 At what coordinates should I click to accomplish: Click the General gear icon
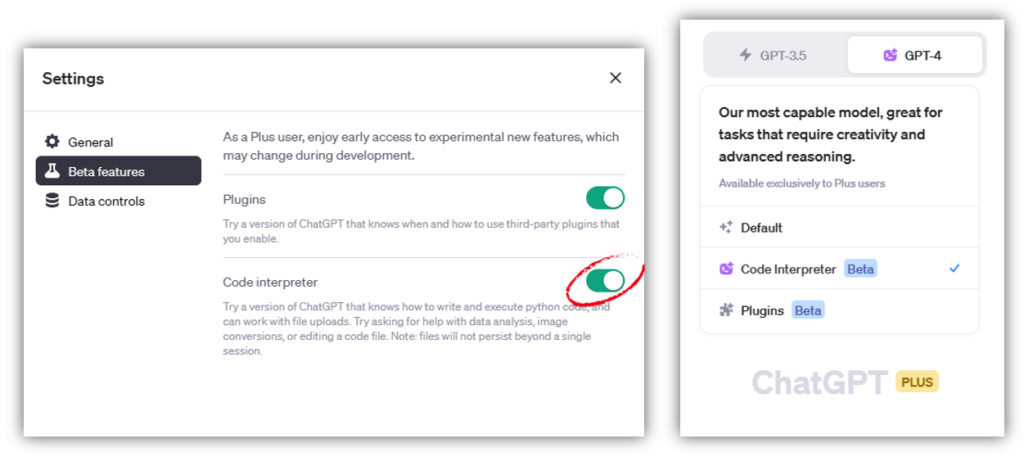[52, 142]
